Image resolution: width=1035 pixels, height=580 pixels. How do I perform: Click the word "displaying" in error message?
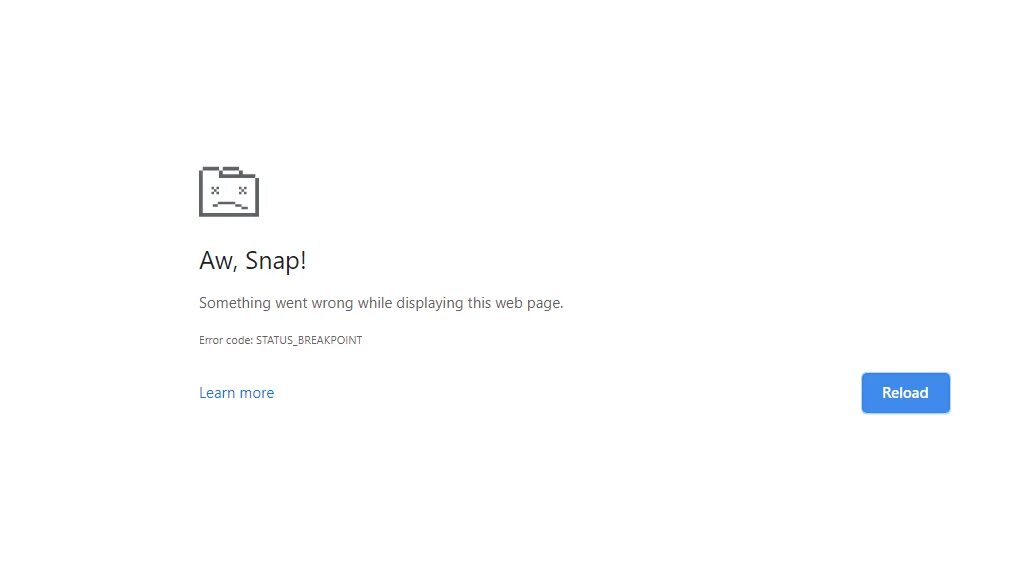point(430,303)
